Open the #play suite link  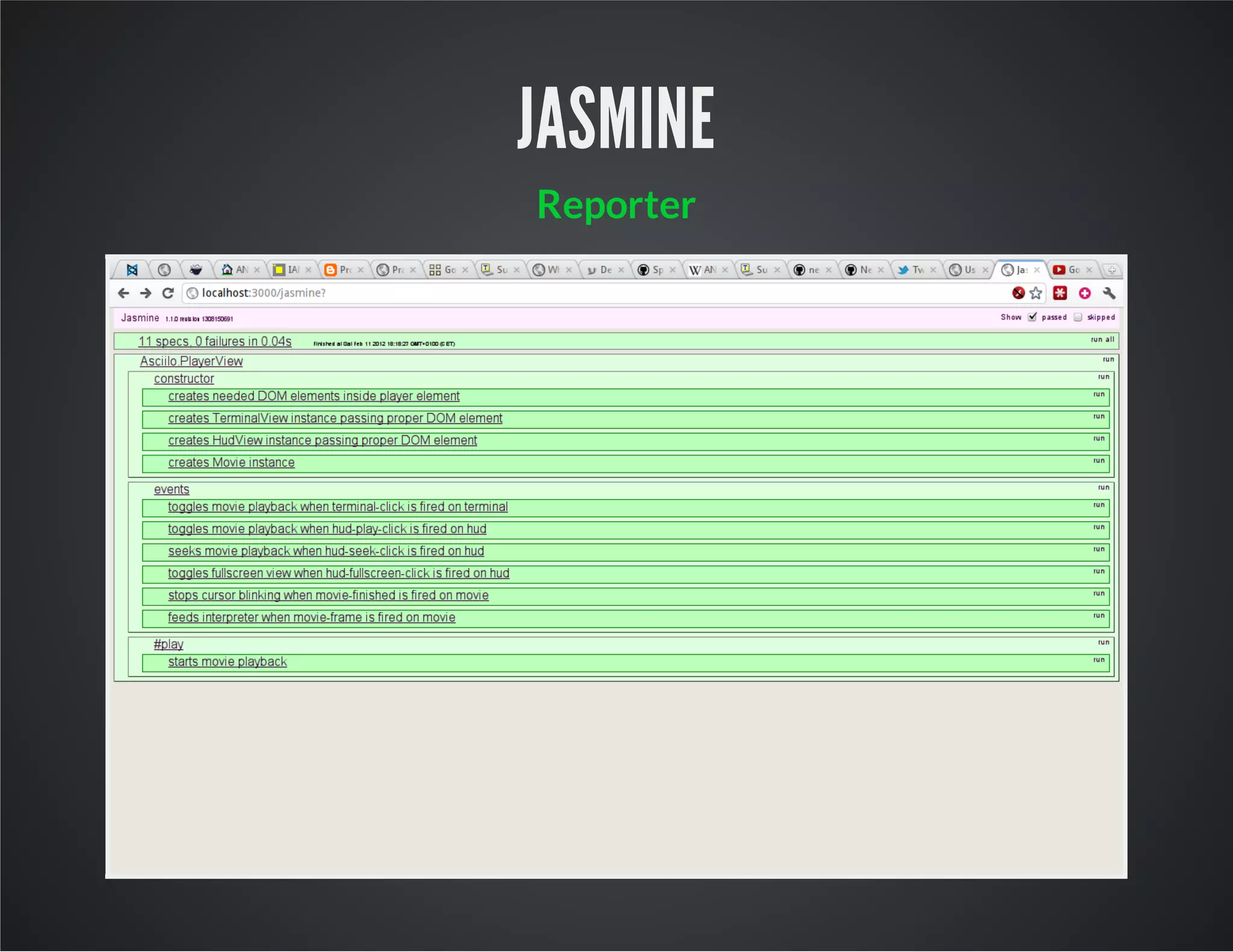tap(169, 644)
